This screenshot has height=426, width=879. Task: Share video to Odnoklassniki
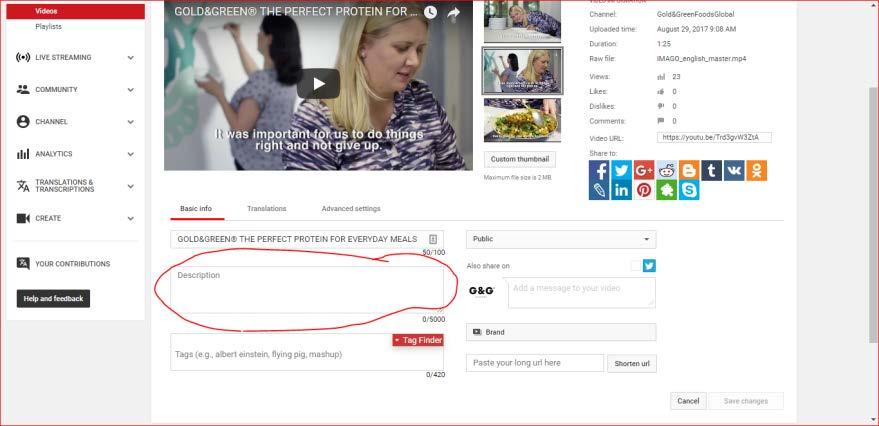click(756, 170)
